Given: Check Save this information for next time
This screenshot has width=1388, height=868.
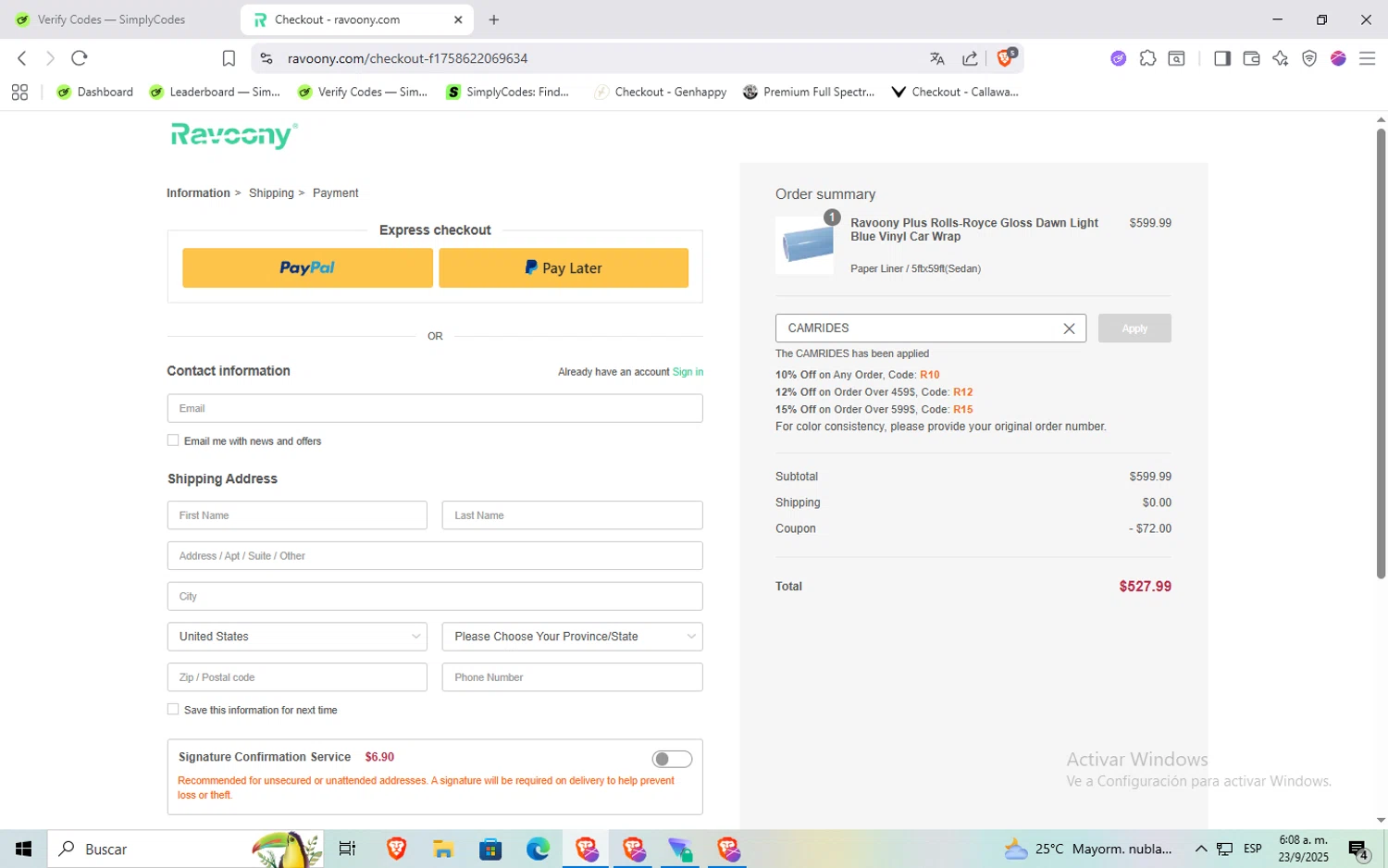Looking at the screenshot, I should 173,709.
